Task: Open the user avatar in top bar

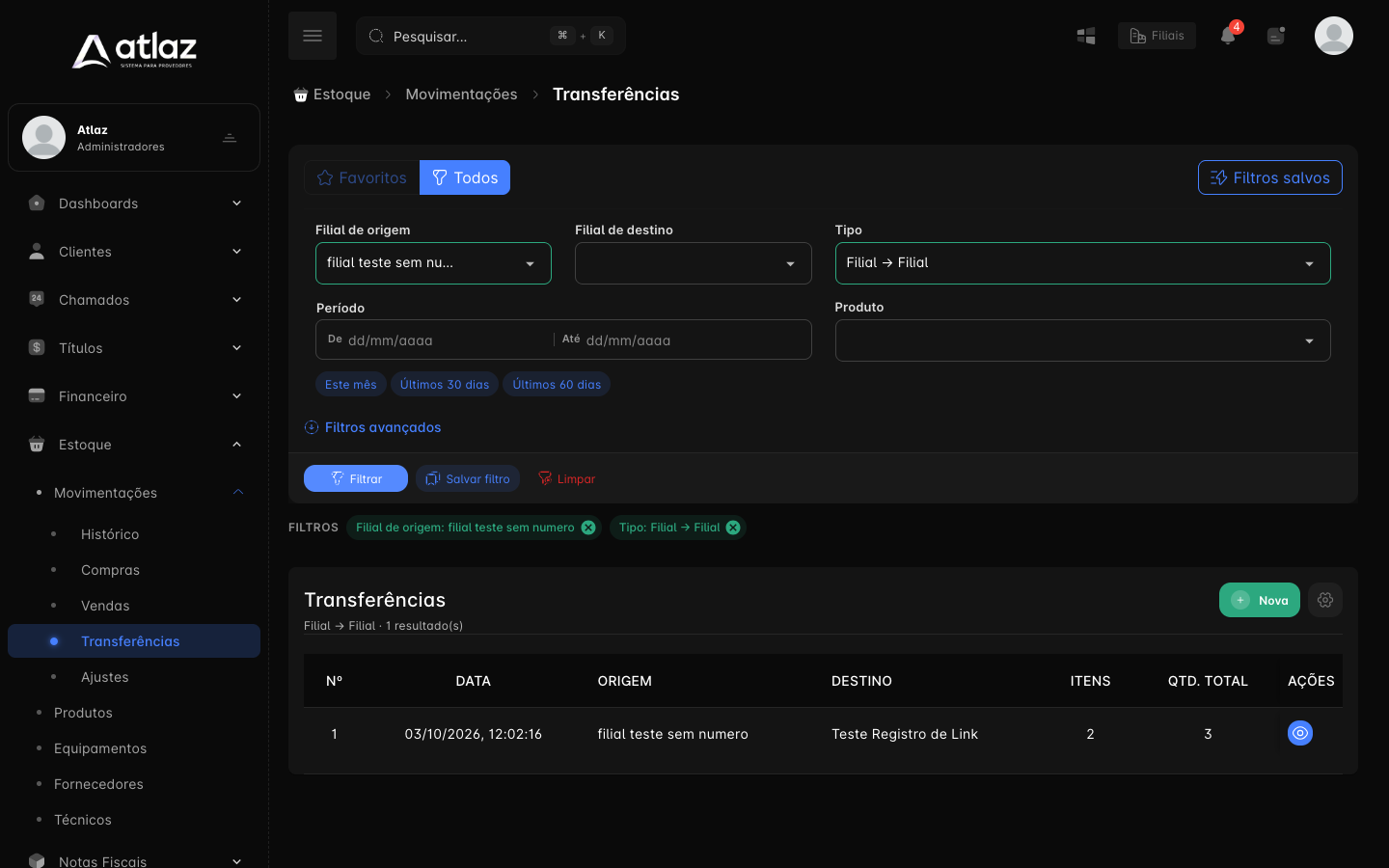Action: pyautogui.click(x=1334, y=36)
